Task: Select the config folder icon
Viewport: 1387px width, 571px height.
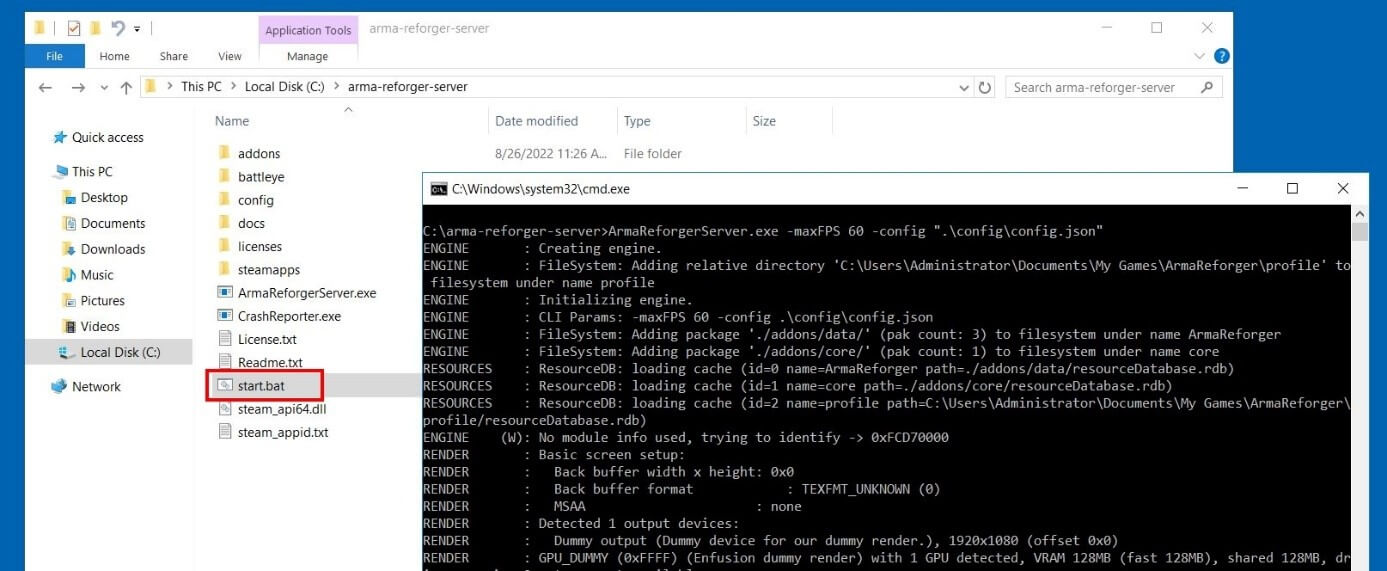Action: click(225, 200)
